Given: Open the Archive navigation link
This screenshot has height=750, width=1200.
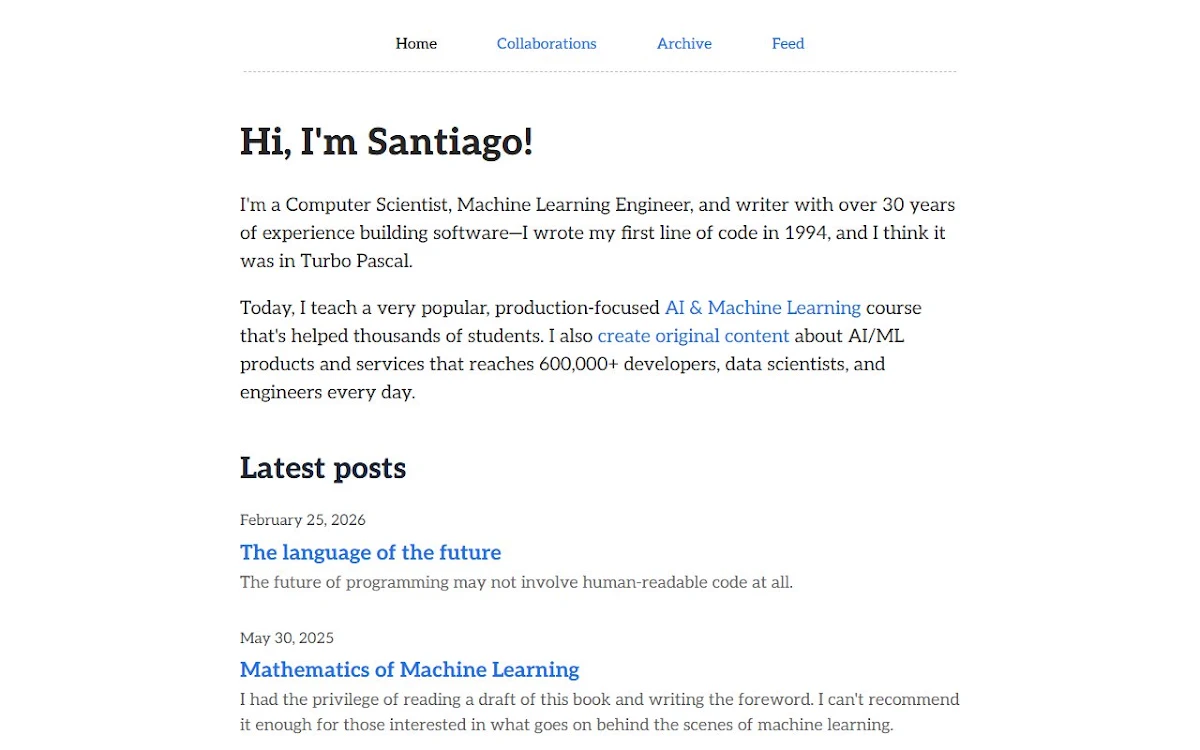Looking at the screenshot, I should click(684, 43).
